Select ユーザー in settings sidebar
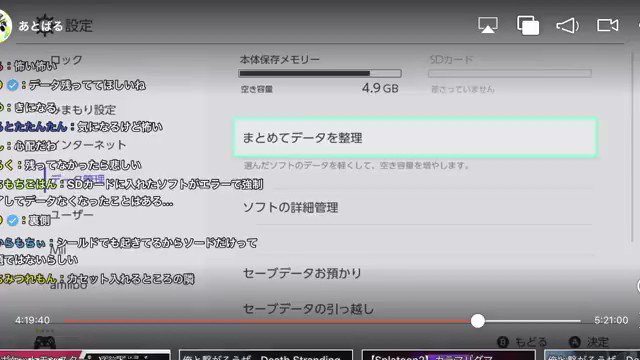The image size is (640, 360). coord(72,215)
